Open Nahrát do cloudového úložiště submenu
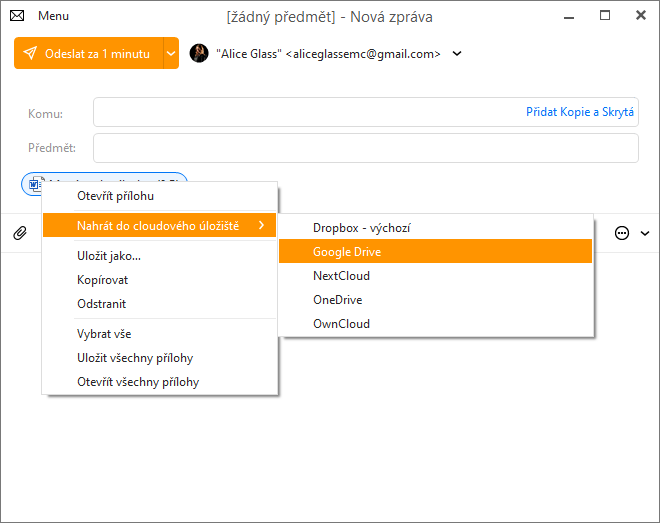This screenshot has width=660, height=523. click(x=160, y=226)
